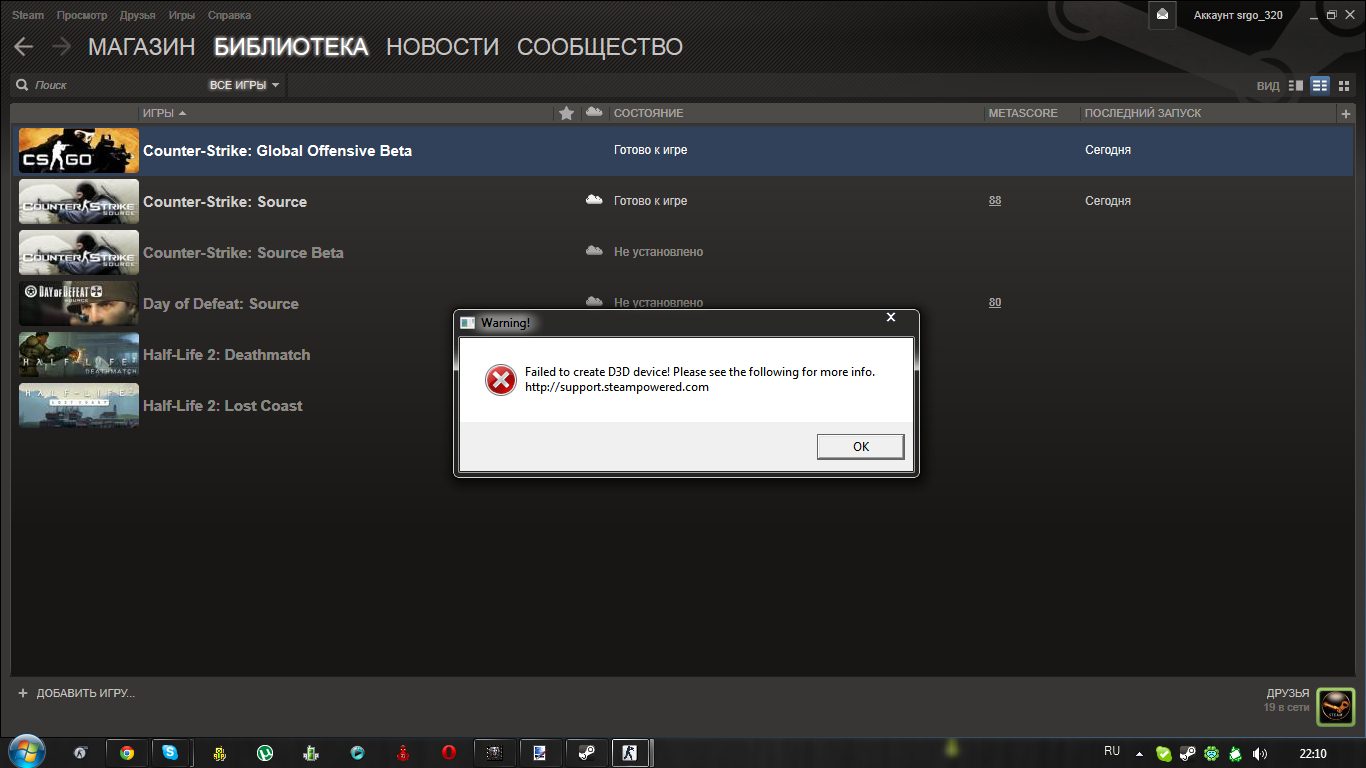Select the Day of Defeat: Source title
The image size is (1366, 768).
(221, 304)
